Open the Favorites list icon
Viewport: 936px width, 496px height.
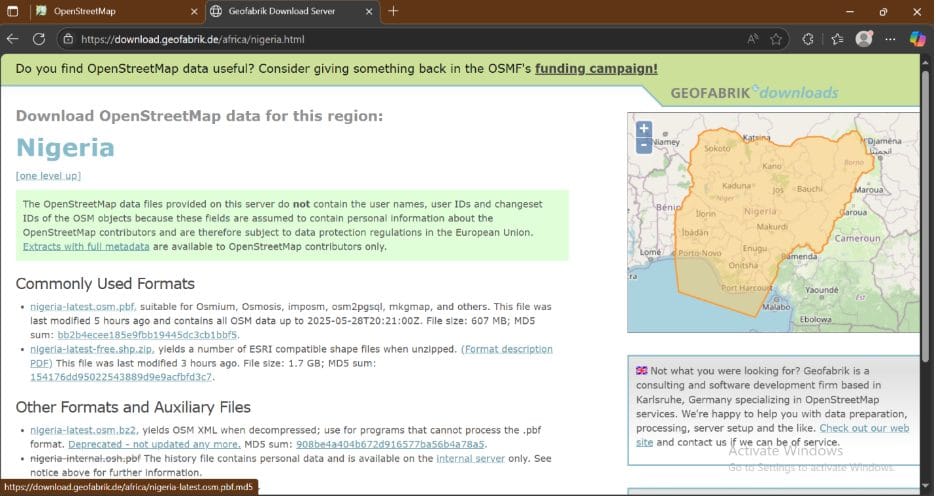pos(837,39)
